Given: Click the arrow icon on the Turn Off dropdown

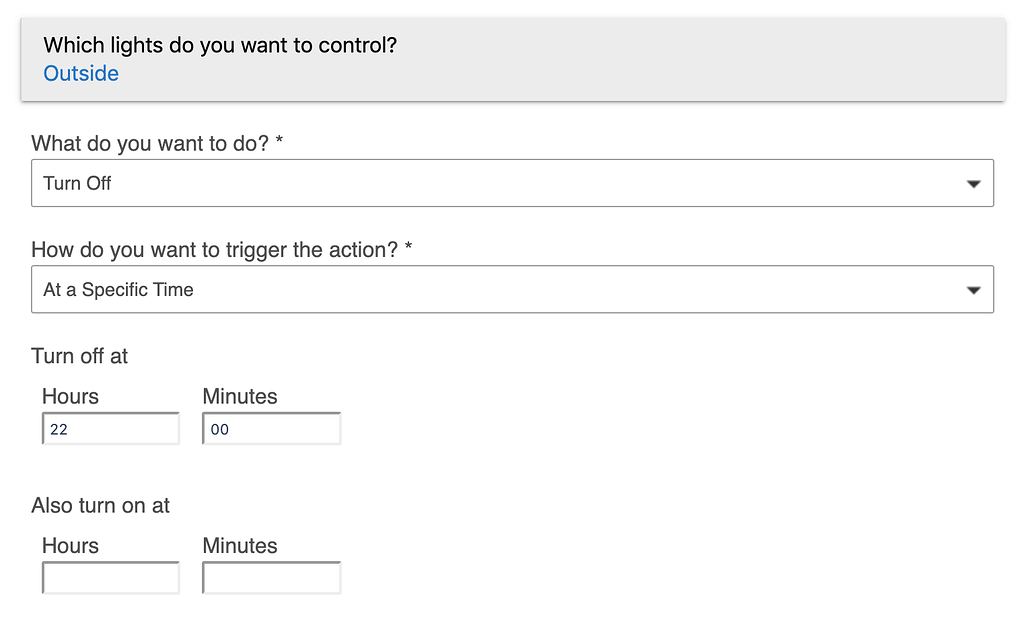Looking at the screenshot, I should point(973,184).
